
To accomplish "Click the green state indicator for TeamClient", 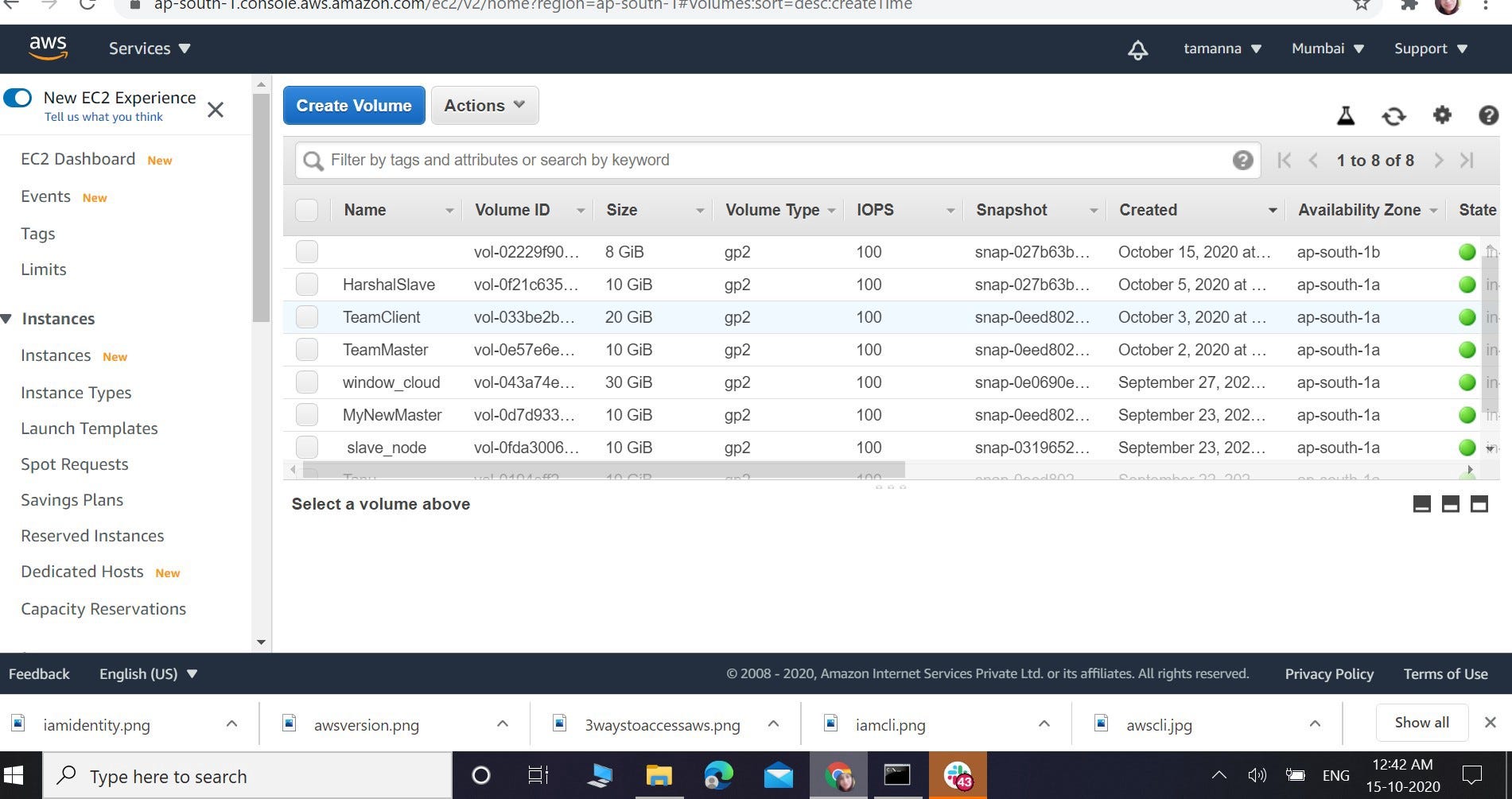I will [x=1467, y=317].
